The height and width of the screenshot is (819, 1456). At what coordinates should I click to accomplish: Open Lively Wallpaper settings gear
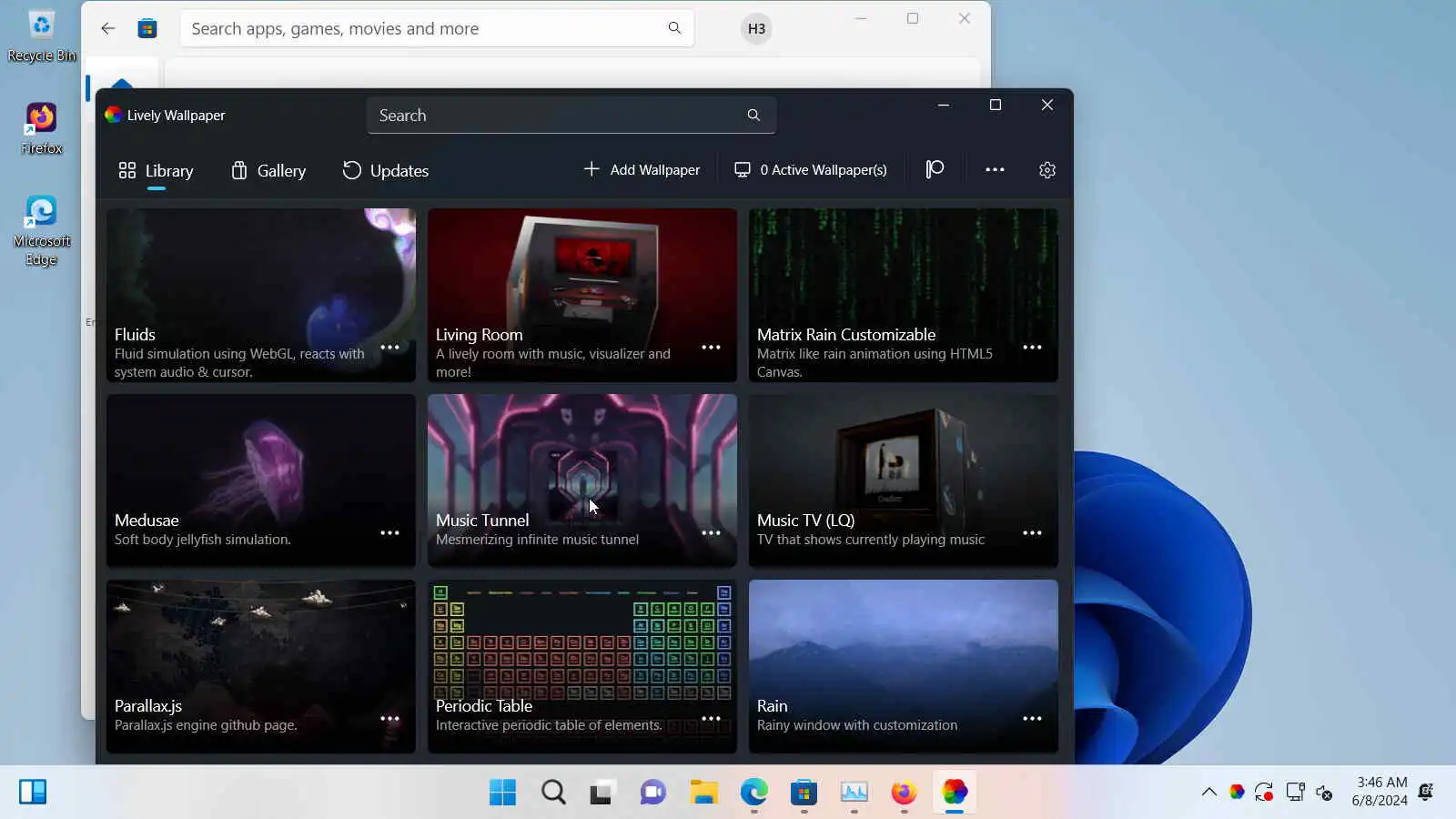pyautogui.click(x=1047, y=170)
